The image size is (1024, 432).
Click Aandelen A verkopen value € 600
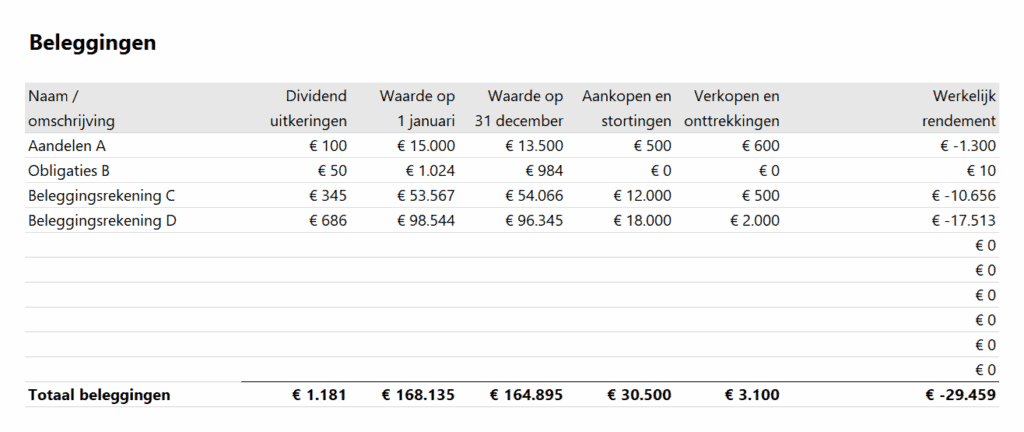click(x=760, y=146)
